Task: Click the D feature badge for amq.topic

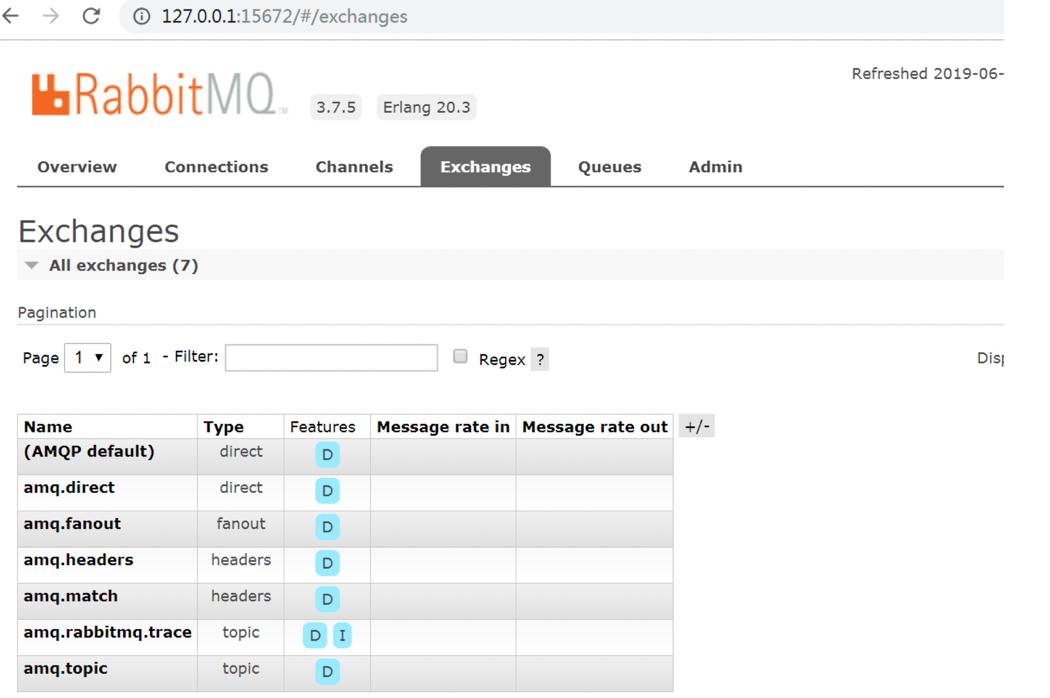Action: click(327, 672)
